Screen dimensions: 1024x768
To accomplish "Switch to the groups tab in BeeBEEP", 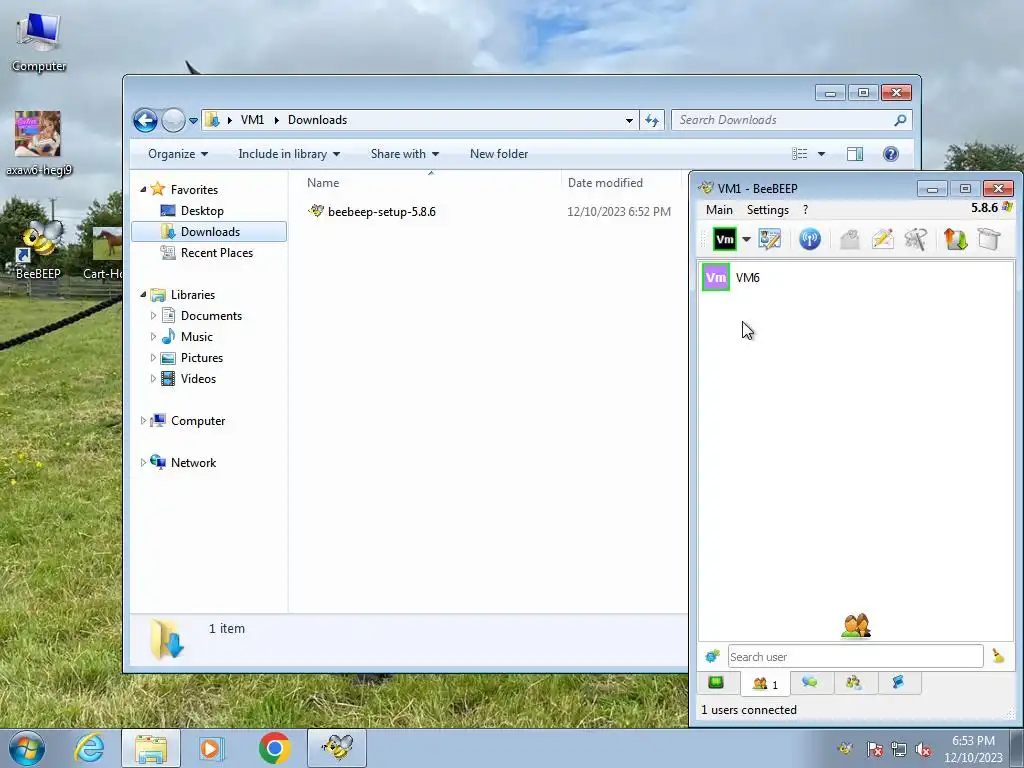I will (x=854, y=682).
